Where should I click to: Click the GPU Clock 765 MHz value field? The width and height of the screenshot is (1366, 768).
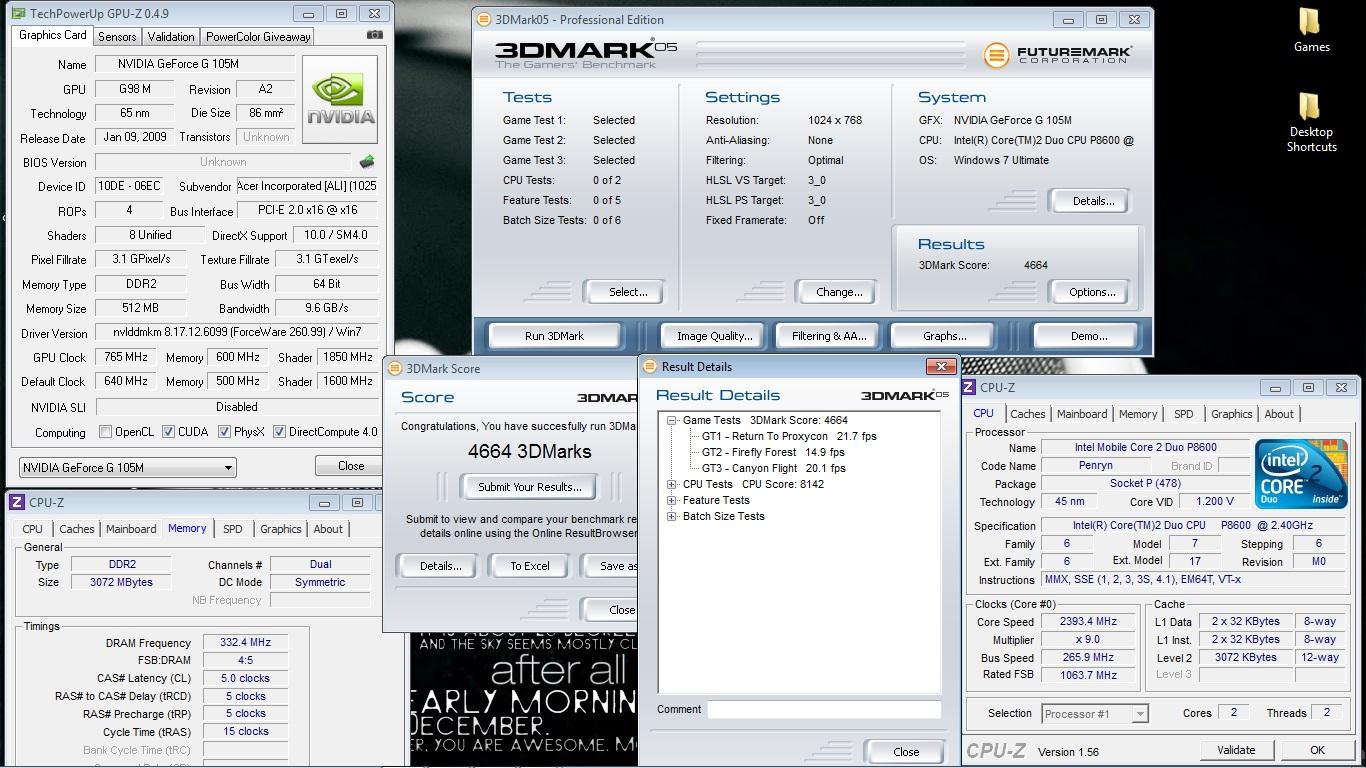click(x=125, y=357)
